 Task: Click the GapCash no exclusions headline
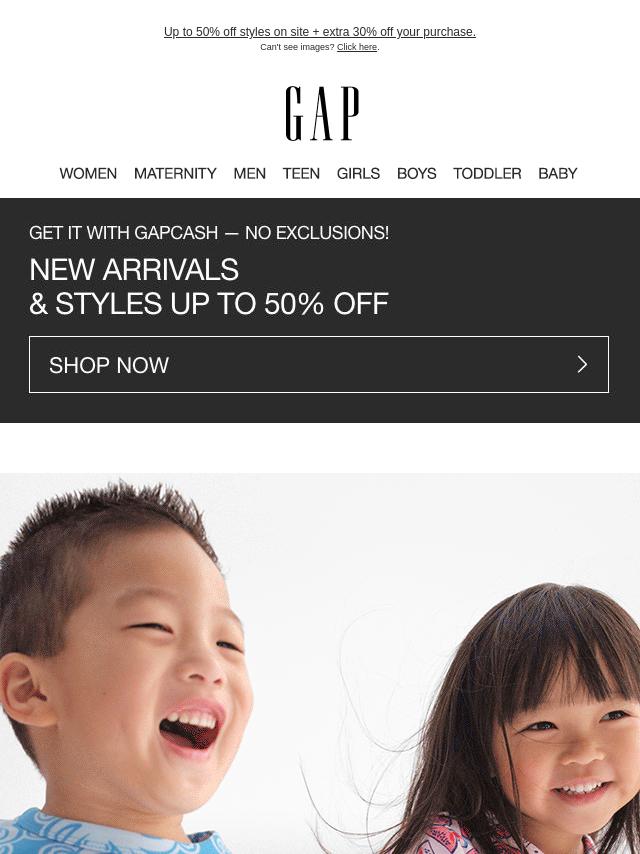click(209, 233)
